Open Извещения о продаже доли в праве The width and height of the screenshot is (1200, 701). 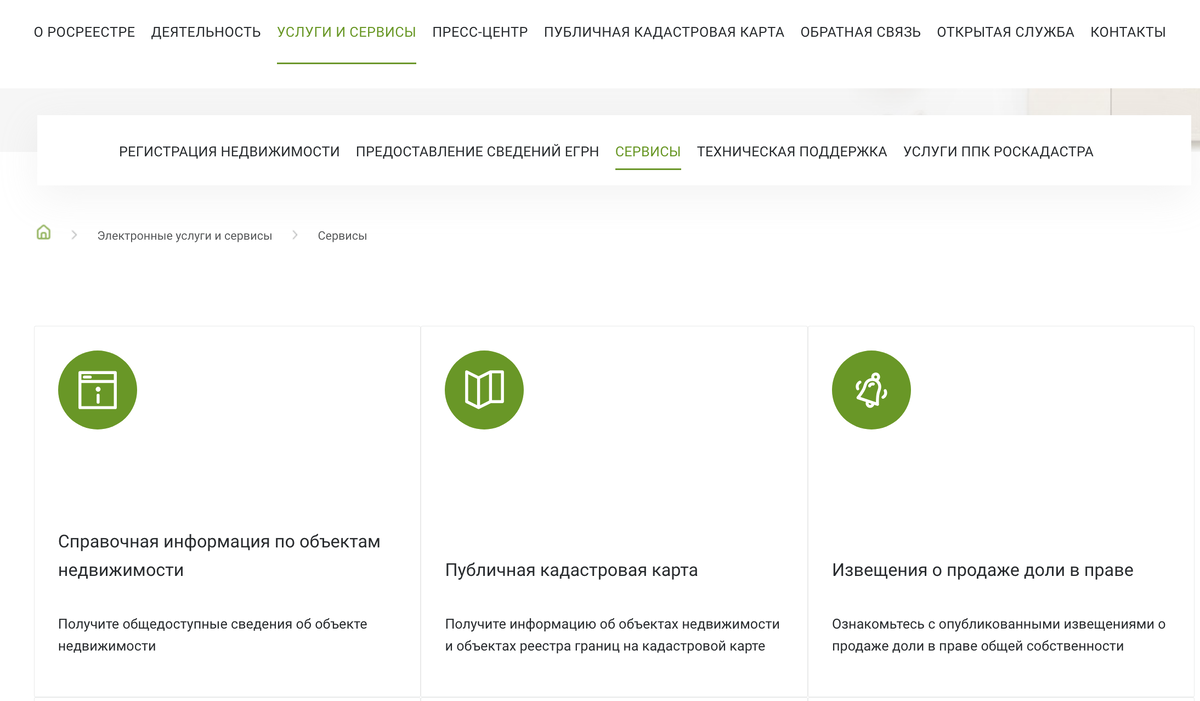(x=982, y=569)
